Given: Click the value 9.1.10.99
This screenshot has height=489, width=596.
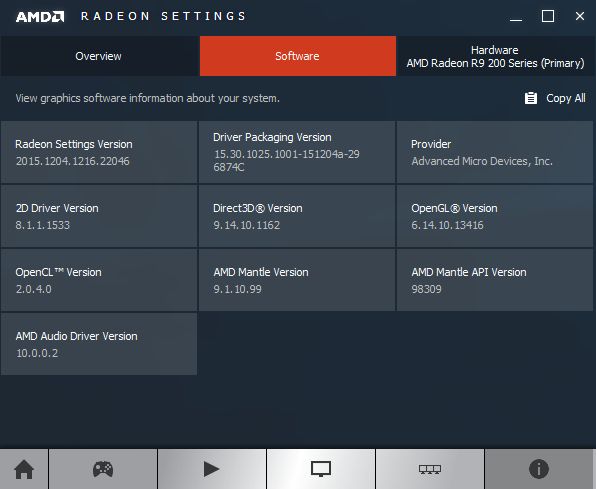Looking at the screenshot, I should pyautogui.click(x=237, y=289).
